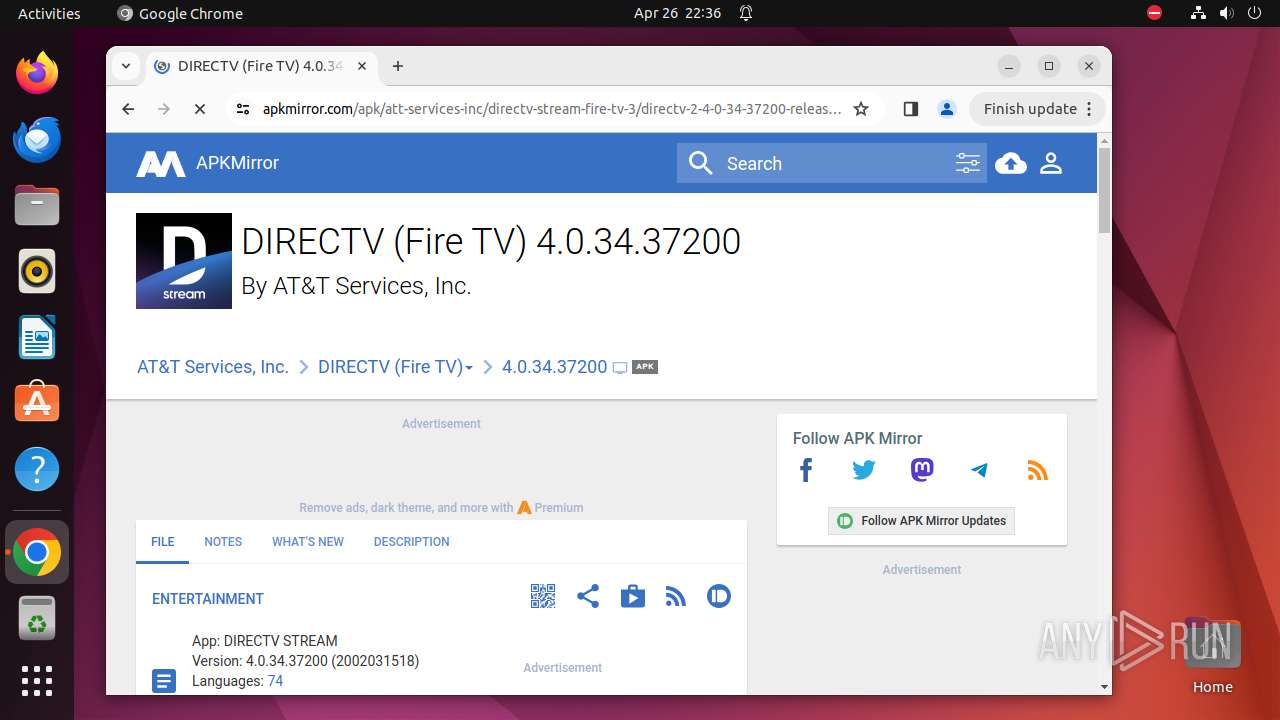Viewport: 1280px width, 720px height.
Task: Open the APKMirror account icon
Action: [1051, 163]
